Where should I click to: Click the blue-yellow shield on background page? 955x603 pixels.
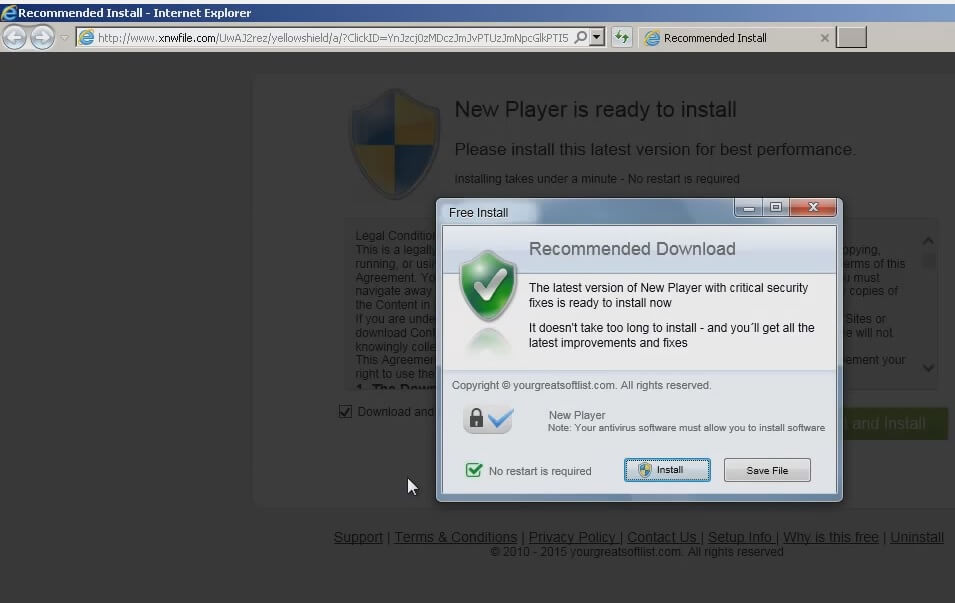pos(395,143)
